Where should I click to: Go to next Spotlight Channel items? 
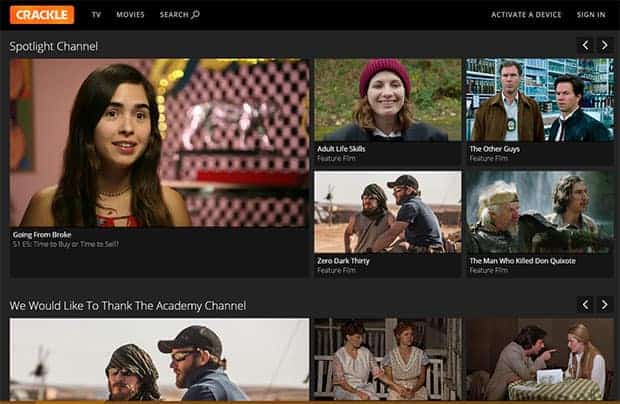(x=605, y=45)
